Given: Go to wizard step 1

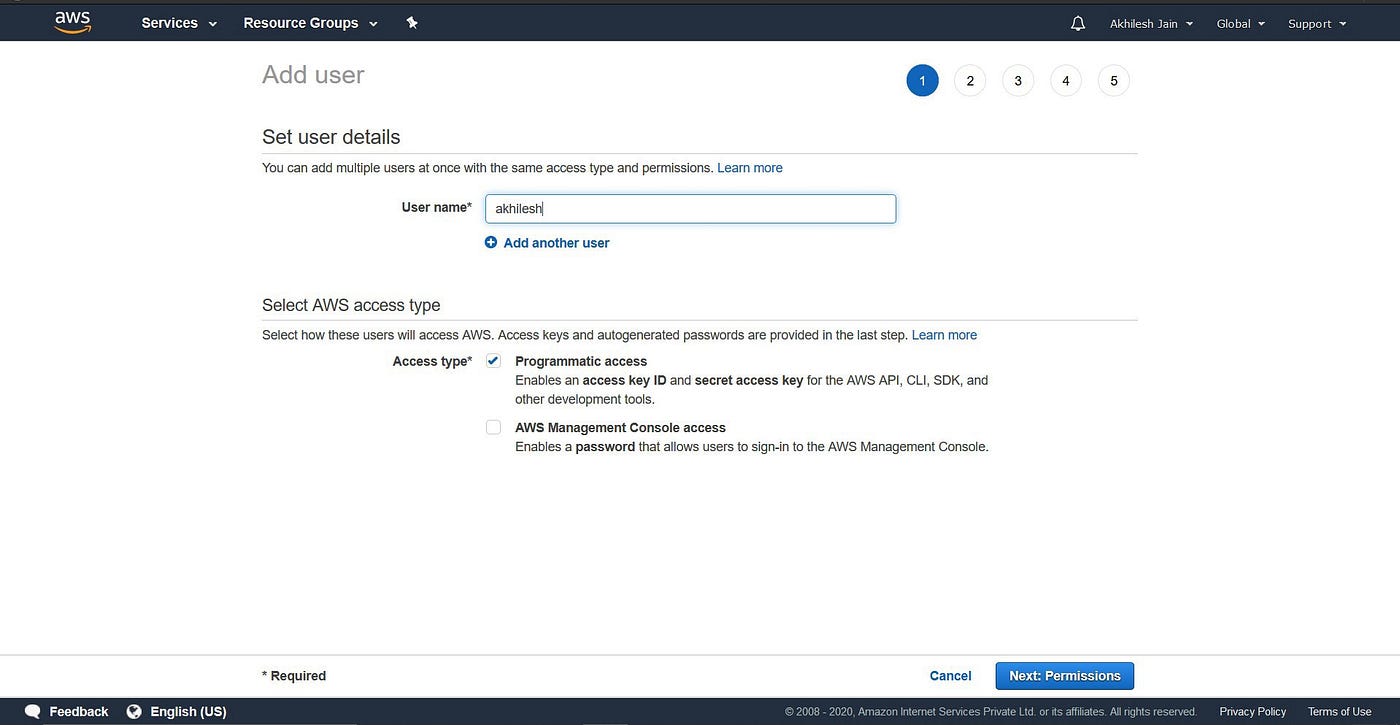Looking at the screenshot, I should [x=922, y=81].
